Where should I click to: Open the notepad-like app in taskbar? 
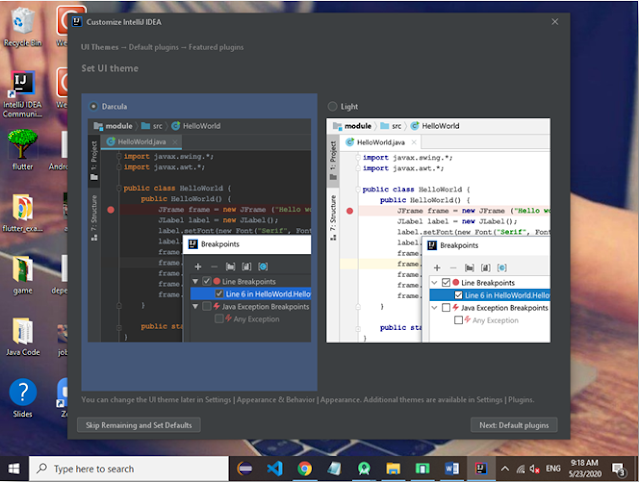point(334,469)
